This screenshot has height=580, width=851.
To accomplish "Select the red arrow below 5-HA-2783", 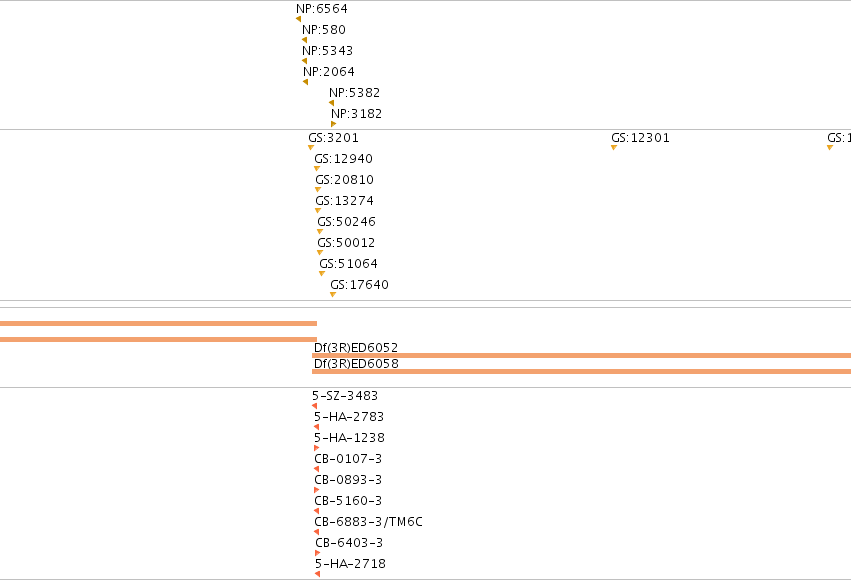I will click(x=316, y=427).
